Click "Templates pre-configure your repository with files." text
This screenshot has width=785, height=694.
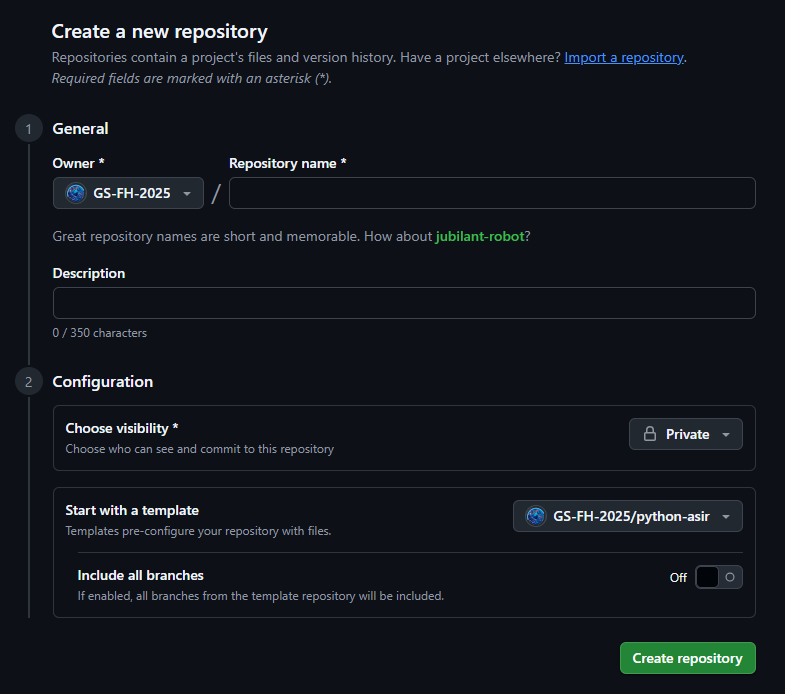pyautogui.click(x=198, y=531)
